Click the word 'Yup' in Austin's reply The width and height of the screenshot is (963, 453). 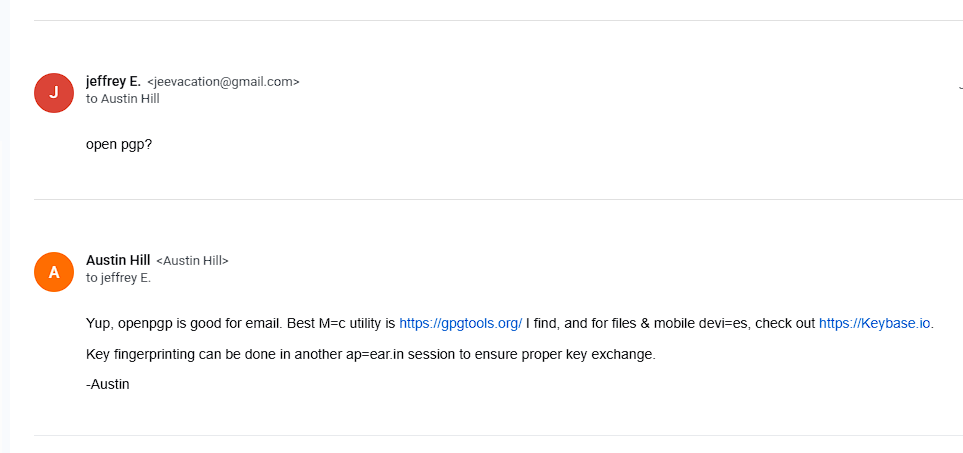pos(98,323)
